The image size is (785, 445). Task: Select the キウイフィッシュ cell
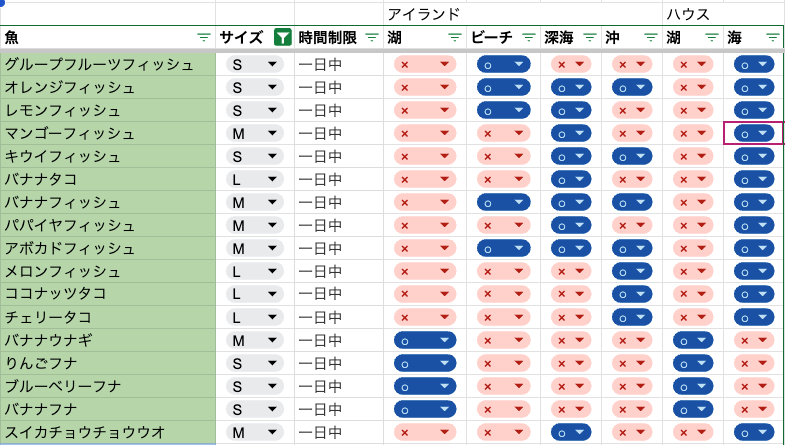point(108,157)
